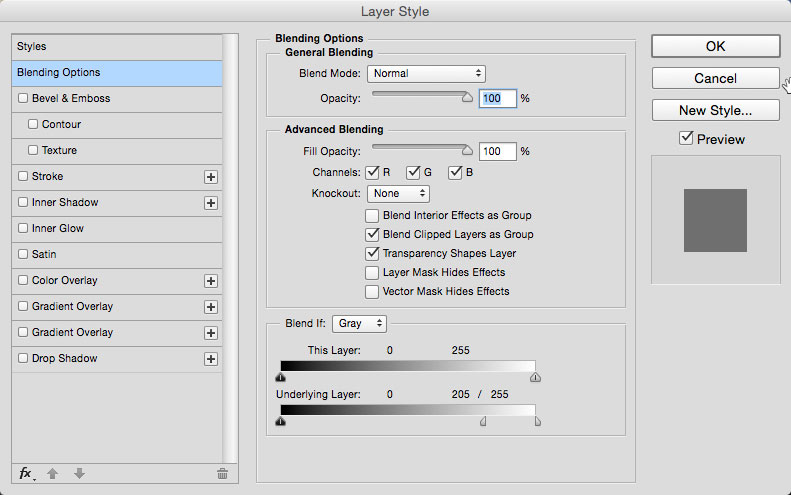This screenshot has width=791, height=495.
Task: Click the trash delete effect icon
Action: point(222,473)
